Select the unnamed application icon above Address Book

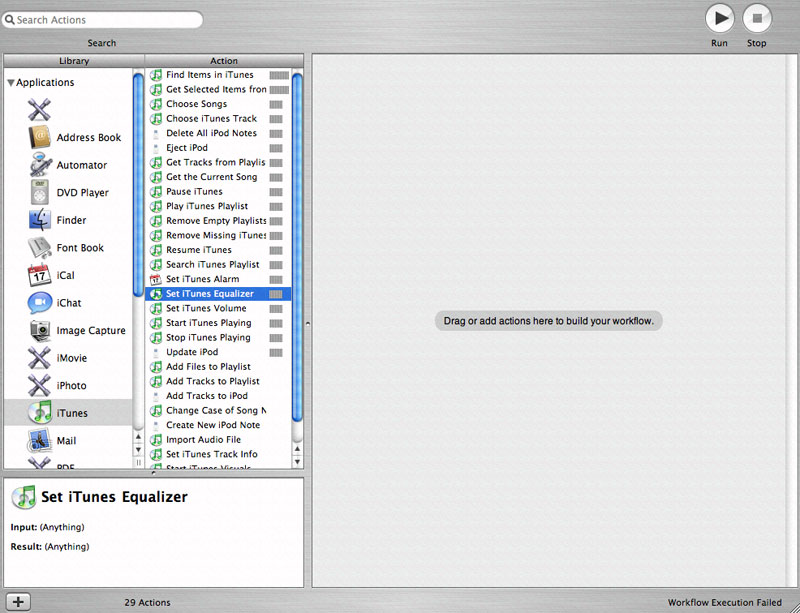(39, 110)
